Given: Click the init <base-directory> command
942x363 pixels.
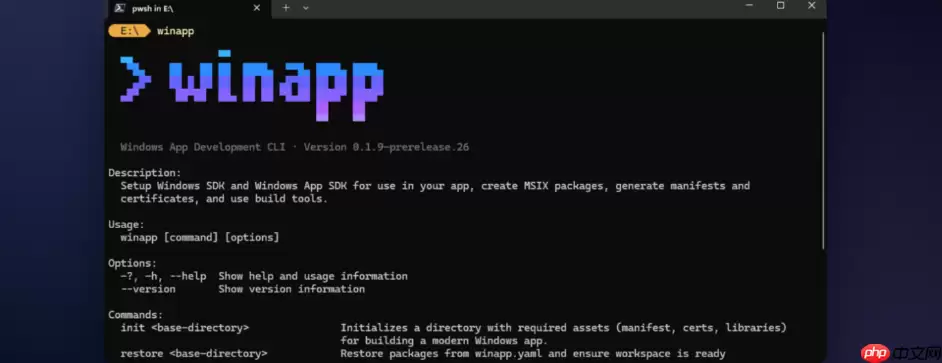Looking at the screenshot, I should click(x=184, y=328).
